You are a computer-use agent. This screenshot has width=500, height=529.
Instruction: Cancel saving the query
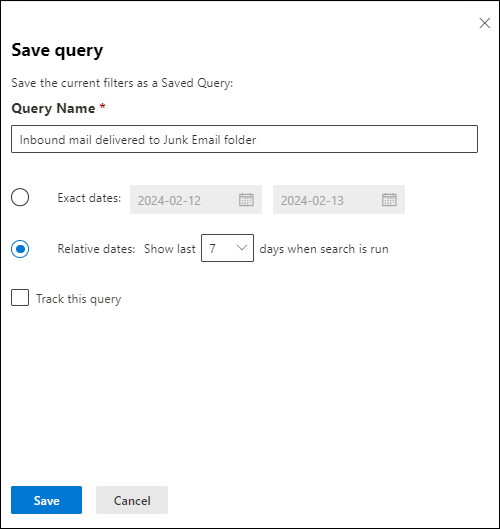132,500
